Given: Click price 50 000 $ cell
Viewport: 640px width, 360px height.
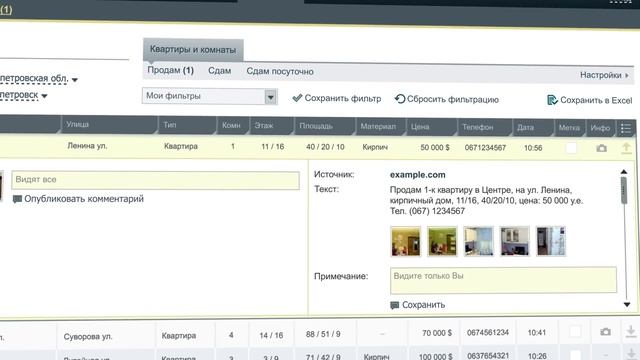Looking at the screenshot, I should 435,147.
